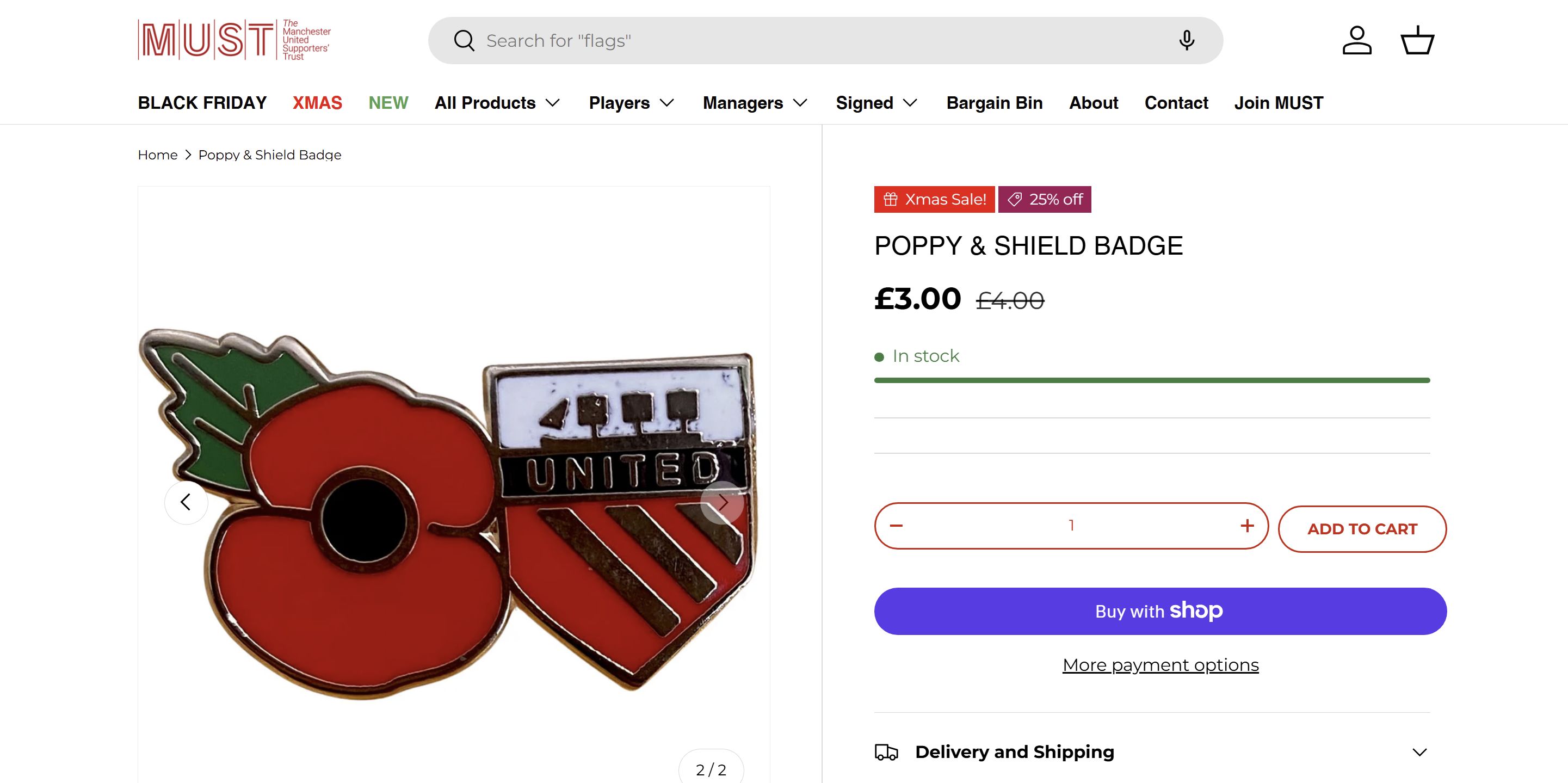This screenshot has height=783, width=1568.
Task: Click Buy with Shop button
Action: (1160, 611)
